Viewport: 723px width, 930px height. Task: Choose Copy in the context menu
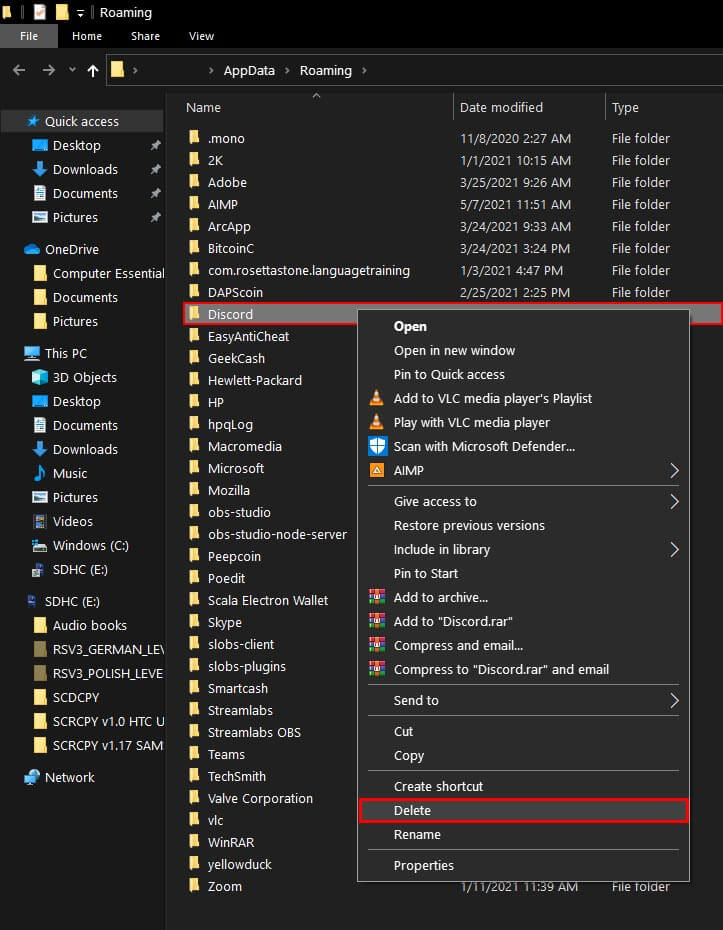[x=524, y=756]
